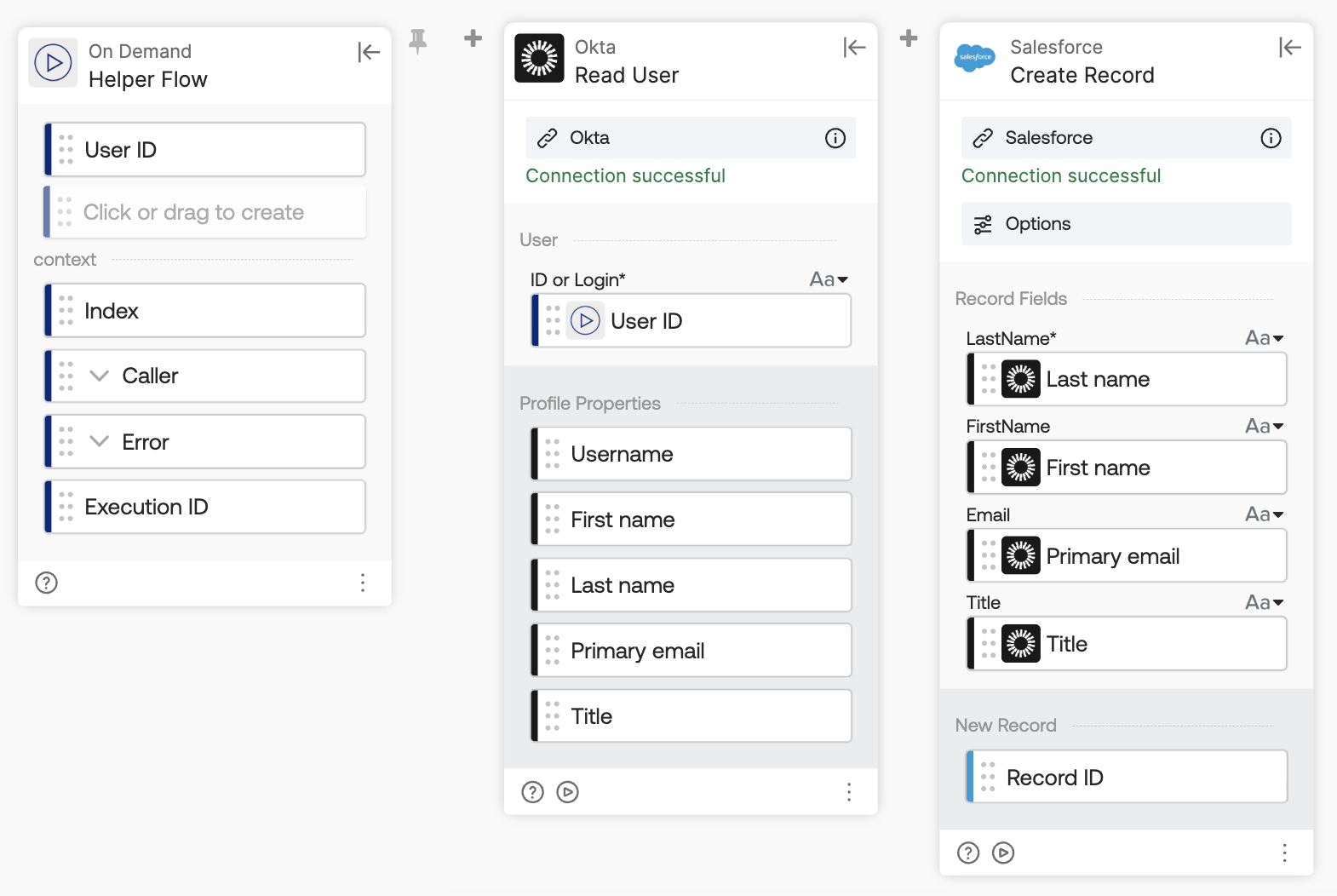Add a card before Salesforce Create Record
Image resolution: width=1337 pixels, height=896 pixels.
[909, 37]
